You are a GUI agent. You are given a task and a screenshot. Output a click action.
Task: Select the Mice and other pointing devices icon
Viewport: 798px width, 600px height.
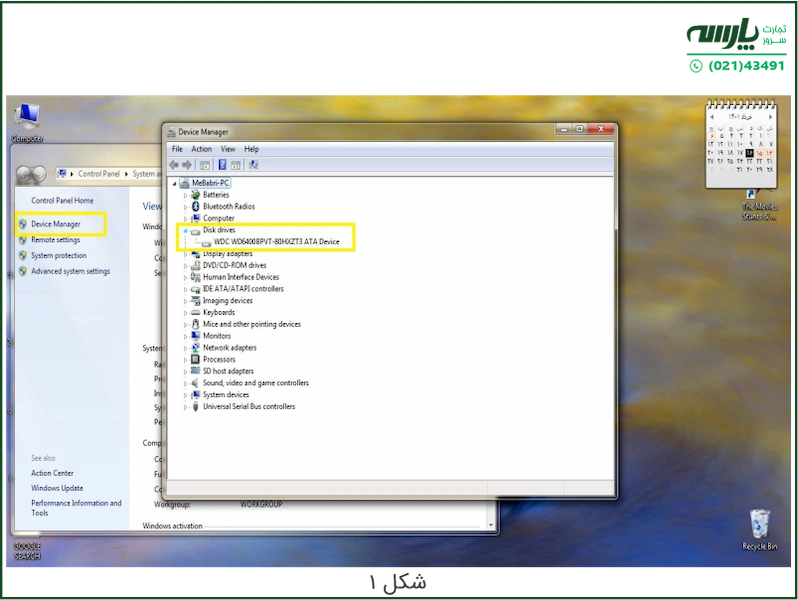click(x=195, y=324)
